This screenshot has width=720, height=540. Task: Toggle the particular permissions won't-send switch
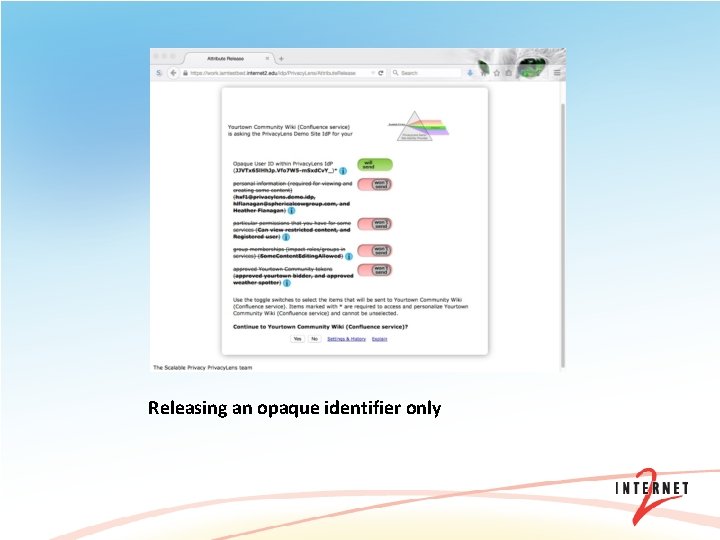coord(375,224)
